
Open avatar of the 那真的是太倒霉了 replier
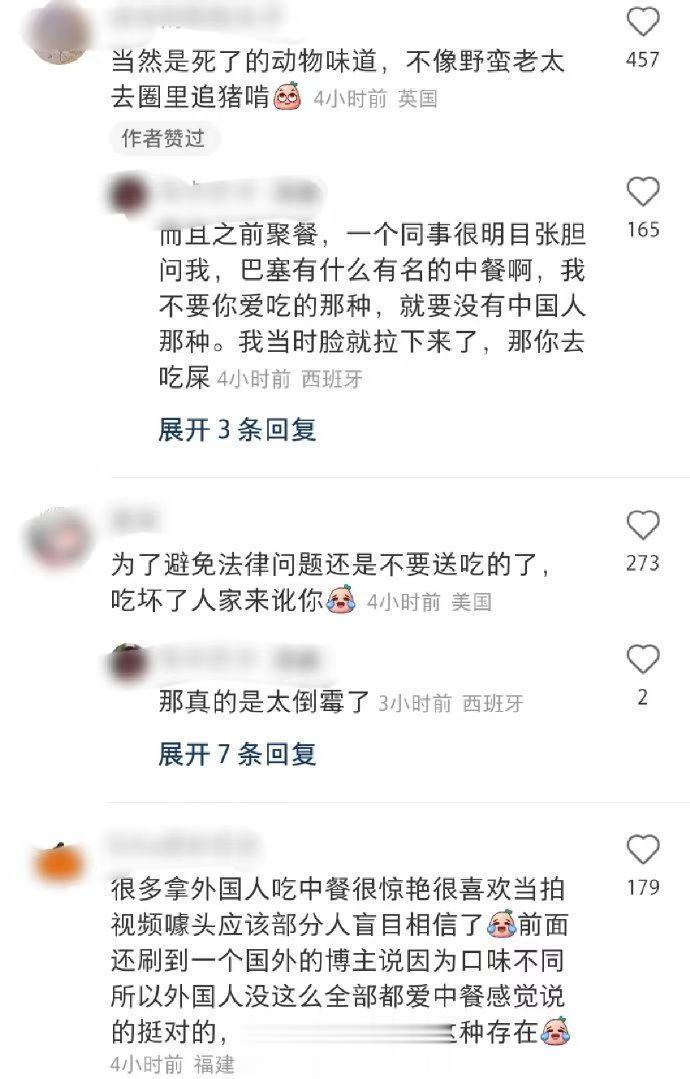[129, 663]
